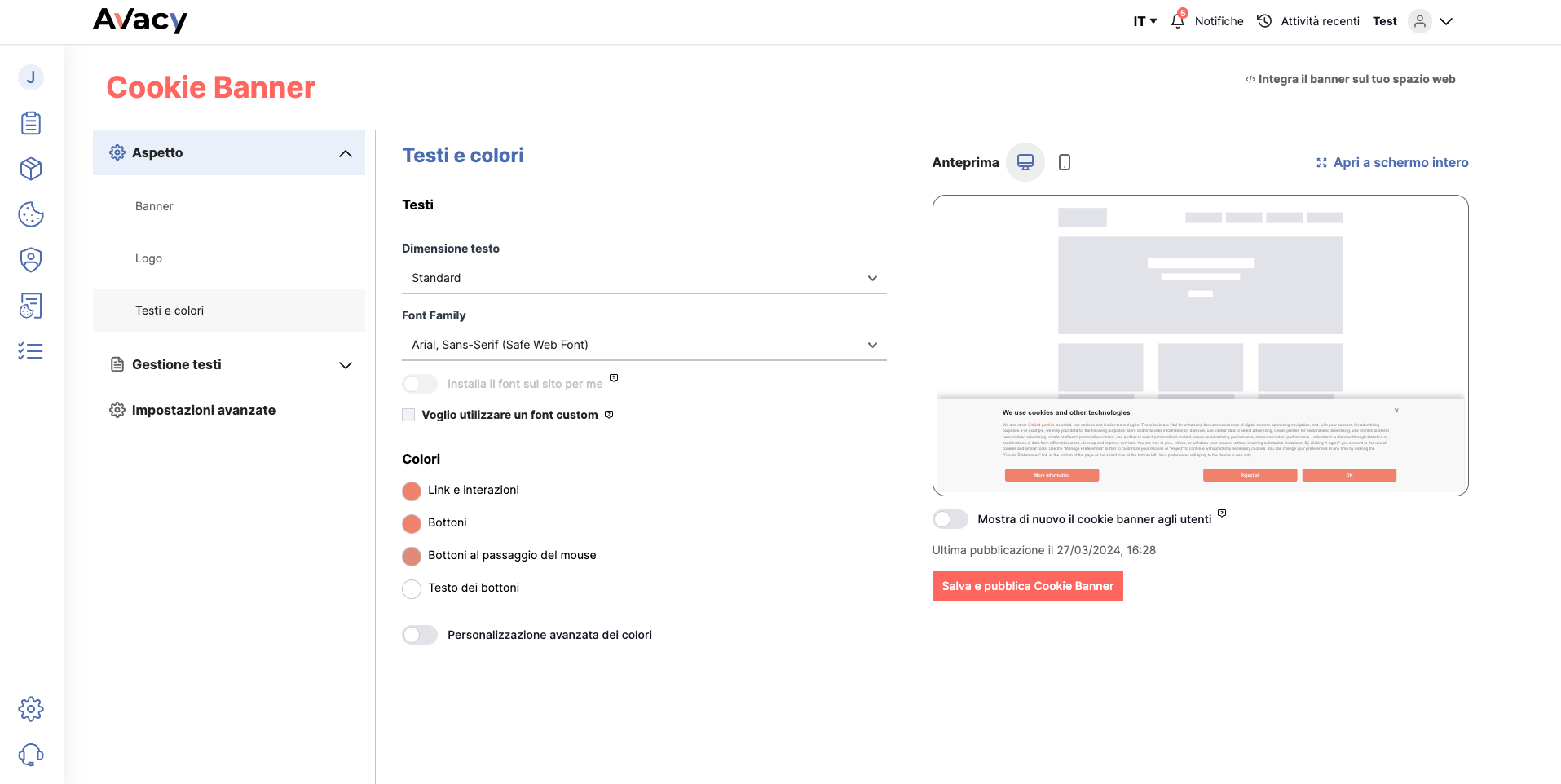Viewport: 1561px width, 784px height.
Task: Click info icon next to custom font option
Action: (609, 415)
